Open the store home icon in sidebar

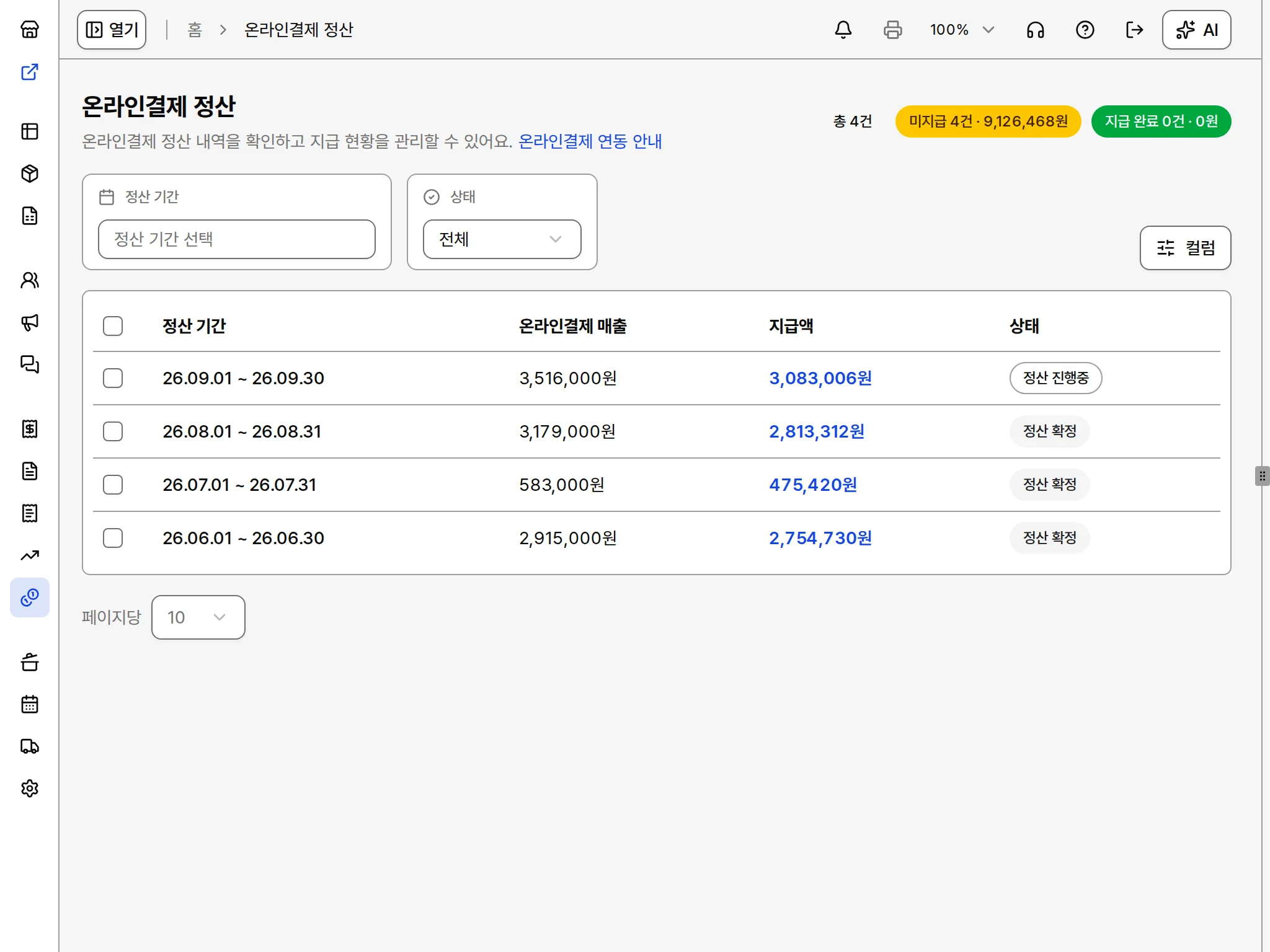pyautogui.click(x=30, y=30)
